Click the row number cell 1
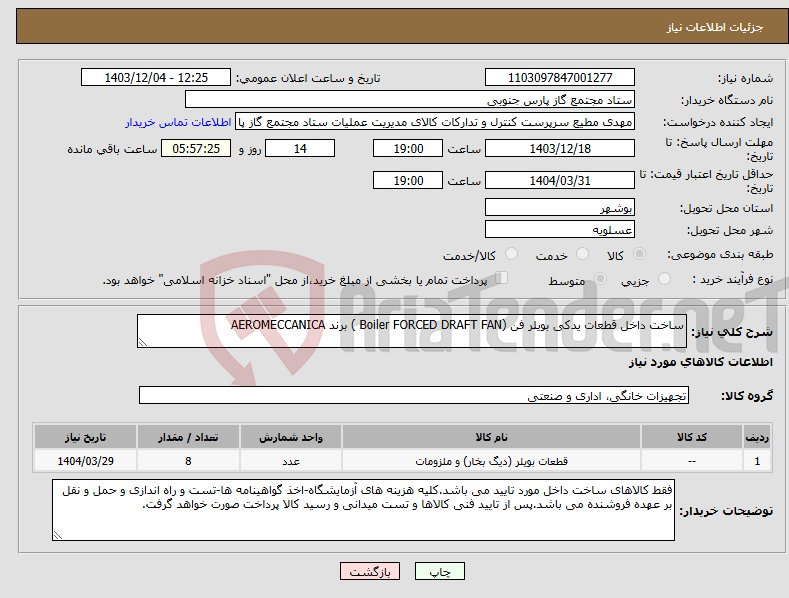Image resolution: width=789 pixels, height=598 pixels. point(757,461)
